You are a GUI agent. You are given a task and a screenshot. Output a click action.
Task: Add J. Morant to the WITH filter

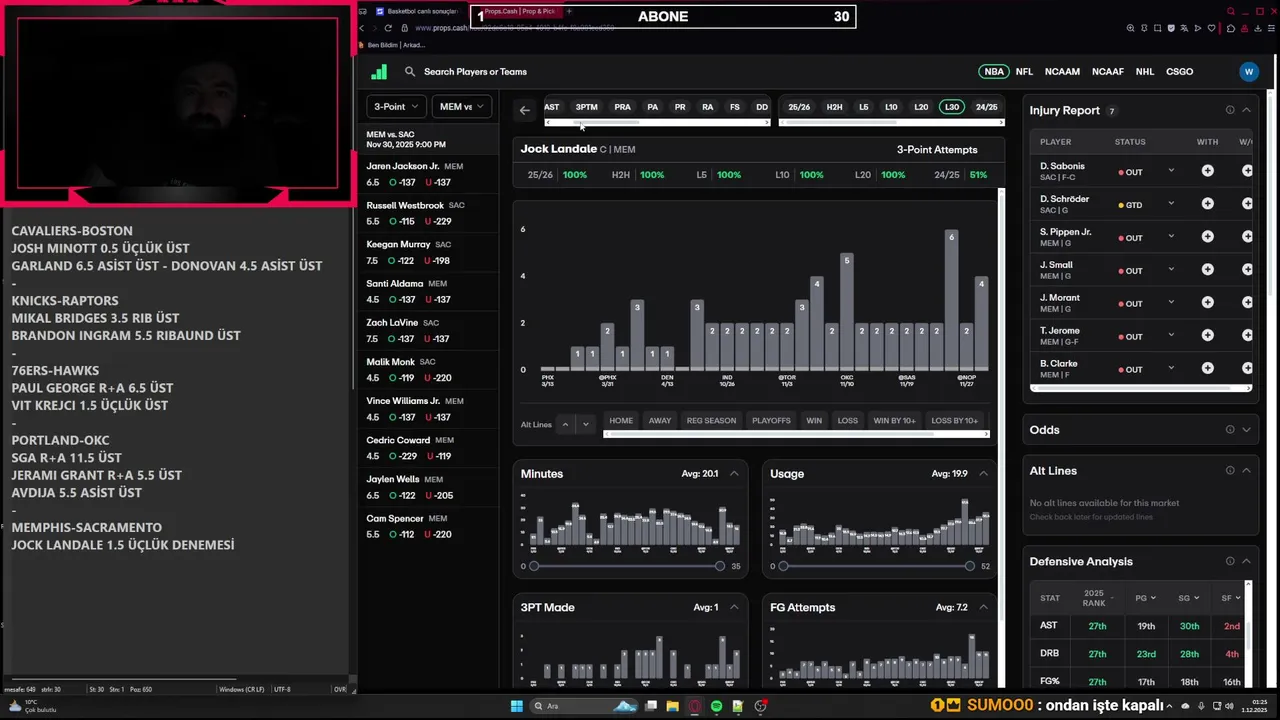(x=1208, y=303)
